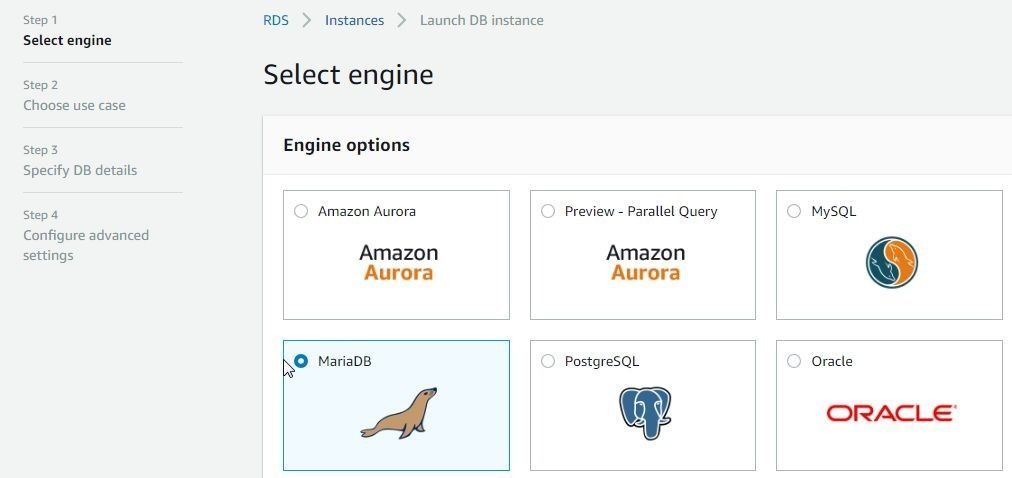
Task: Go to the Instances breadcrumb link
Action: pos(354,20)
